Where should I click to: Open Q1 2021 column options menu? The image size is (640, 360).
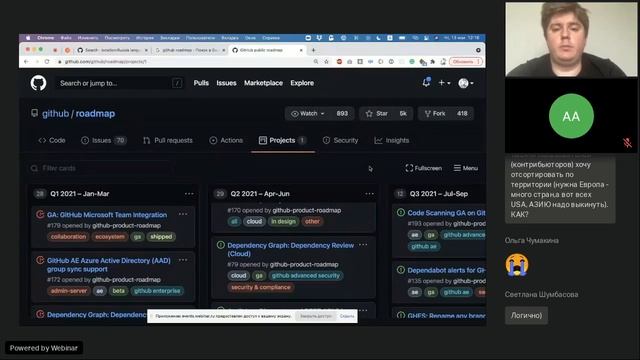tap(189, 194)
